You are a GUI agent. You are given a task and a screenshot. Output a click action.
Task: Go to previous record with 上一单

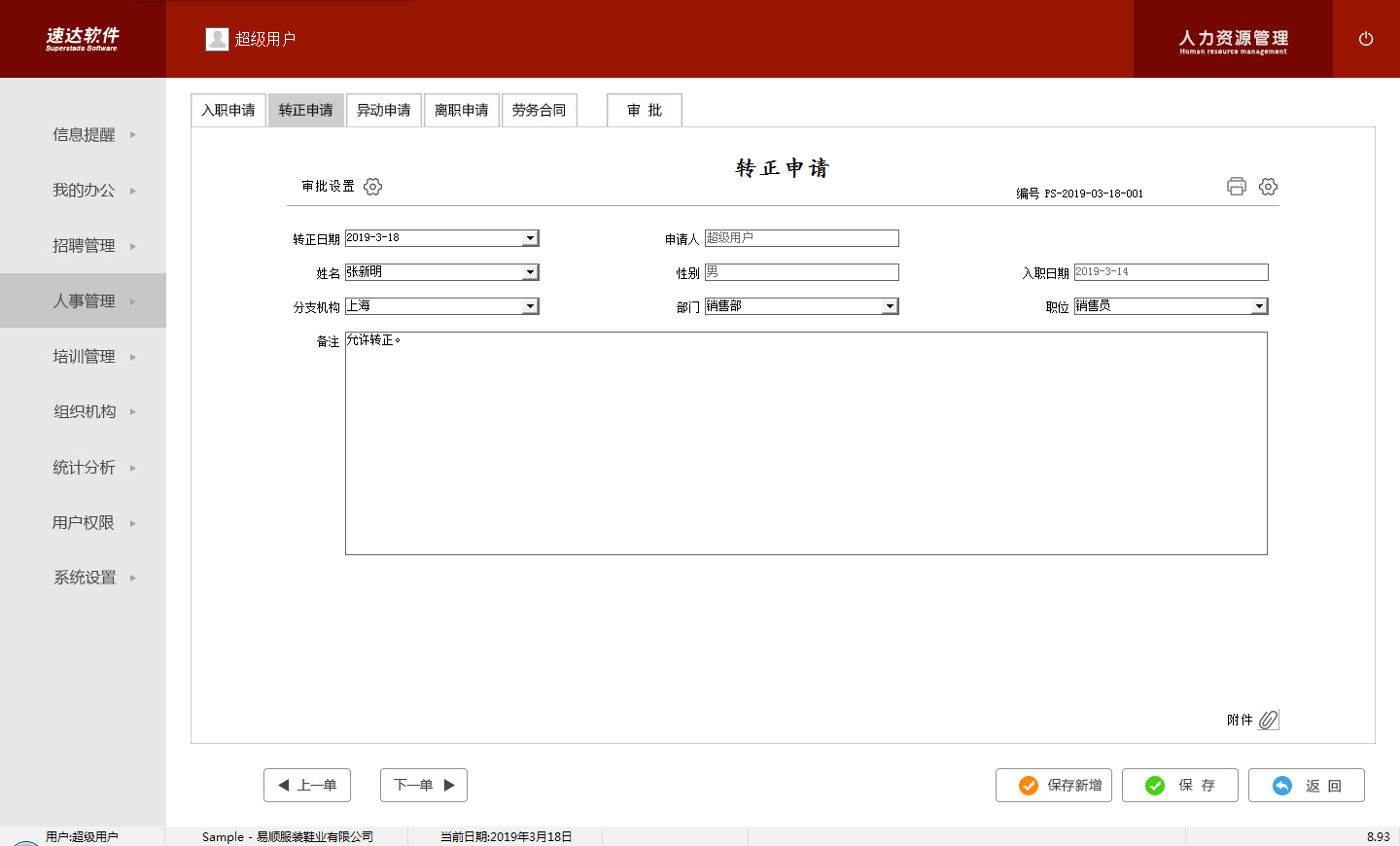click(307, 786)
